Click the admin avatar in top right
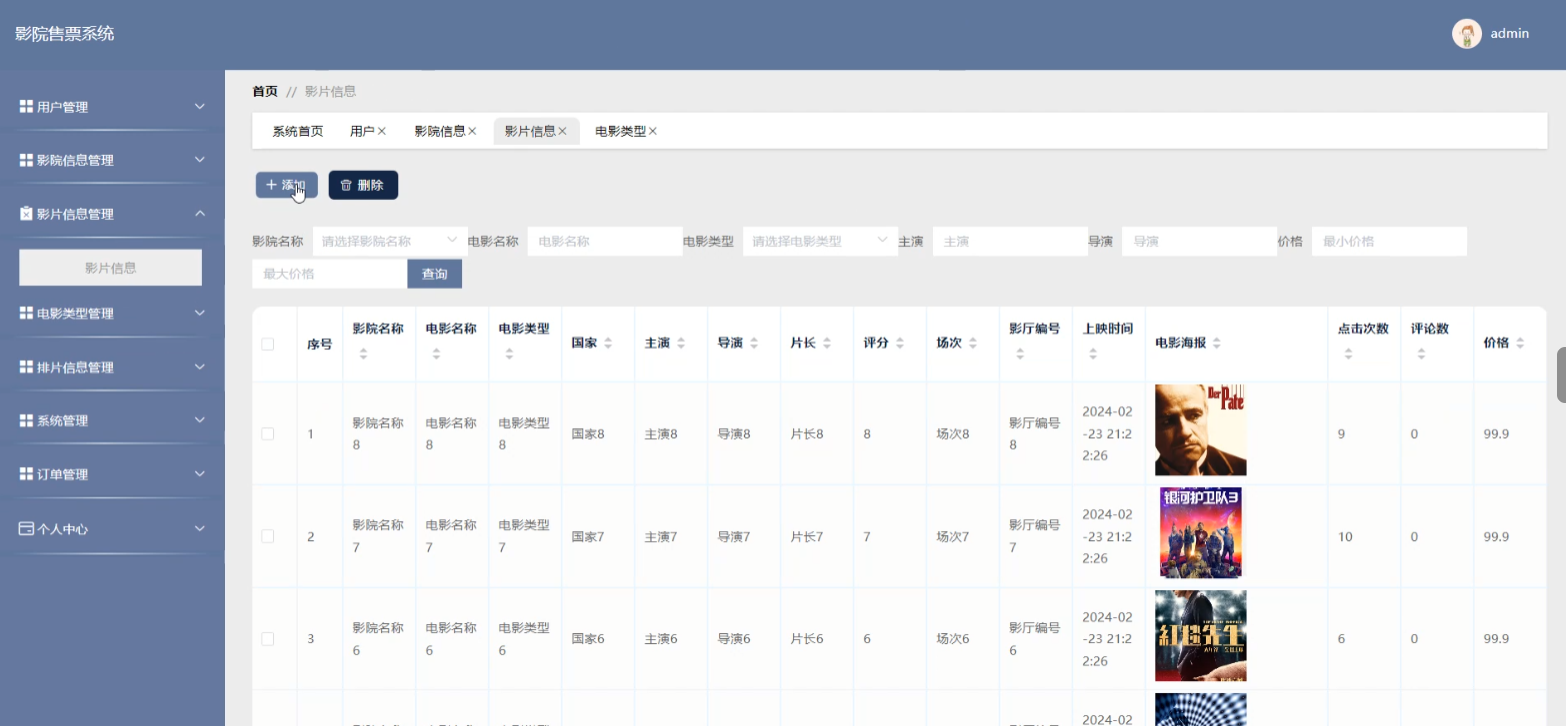1566x726 pixels. [x=1466, y=33]
